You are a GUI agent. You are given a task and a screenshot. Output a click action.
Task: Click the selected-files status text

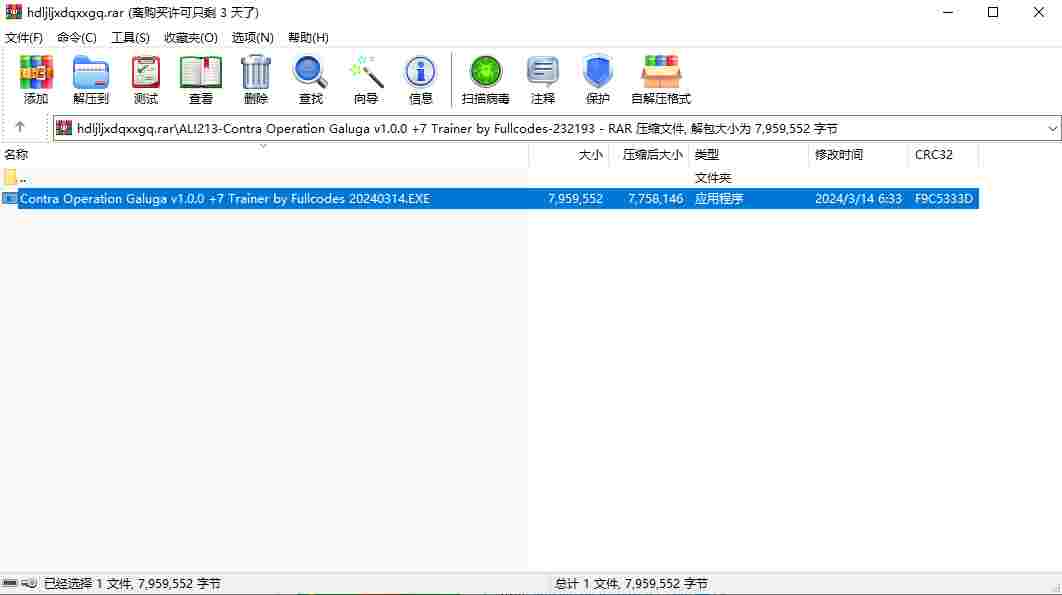pyautogui.click(x=132, y=583)
